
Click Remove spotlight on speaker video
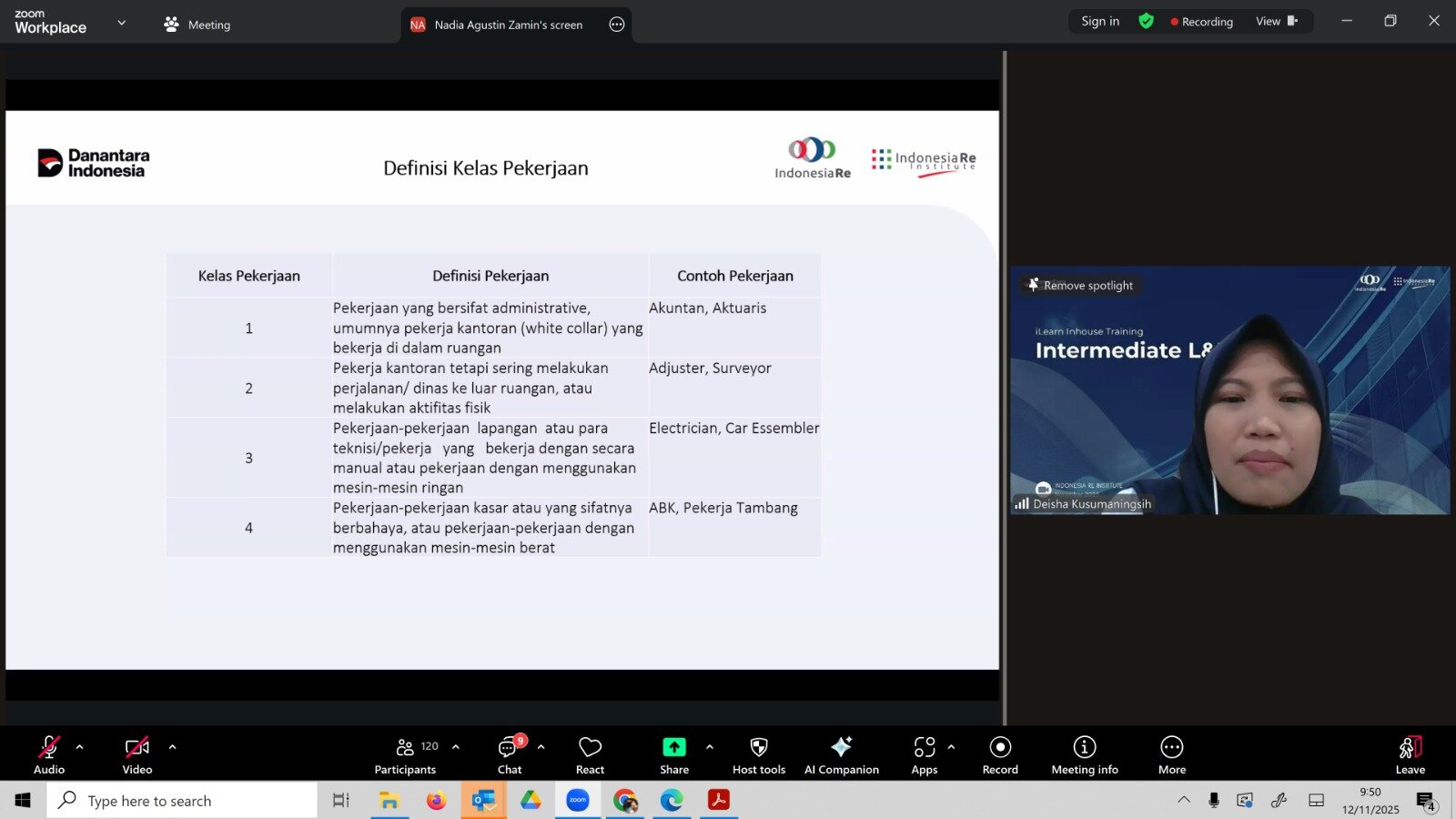(x=1081, y=286)
